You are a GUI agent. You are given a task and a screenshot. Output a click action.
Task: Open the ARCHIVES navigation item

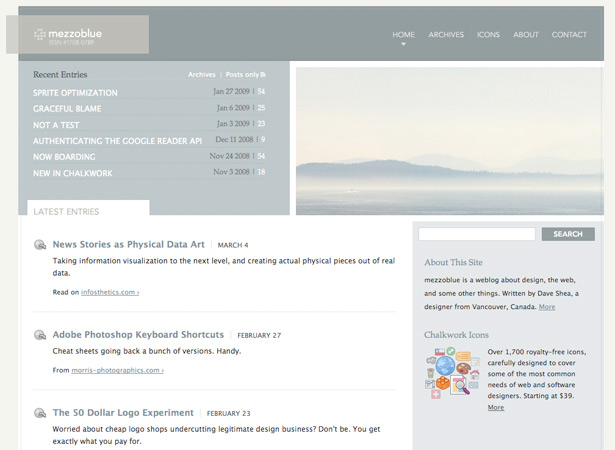(446, 35)
